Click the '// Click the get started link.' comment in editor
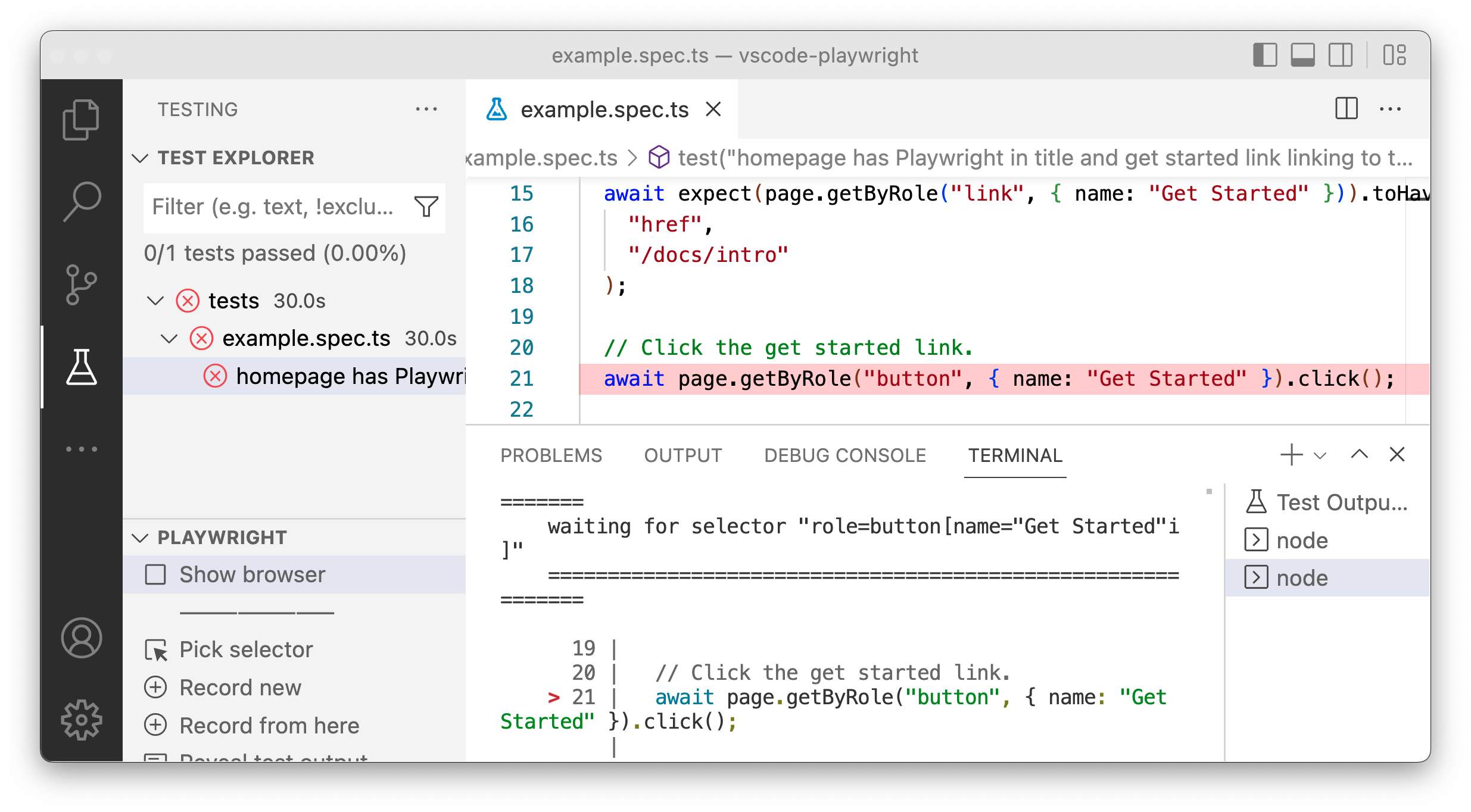The image size is (1471, 812). click(x=788, y=348)
